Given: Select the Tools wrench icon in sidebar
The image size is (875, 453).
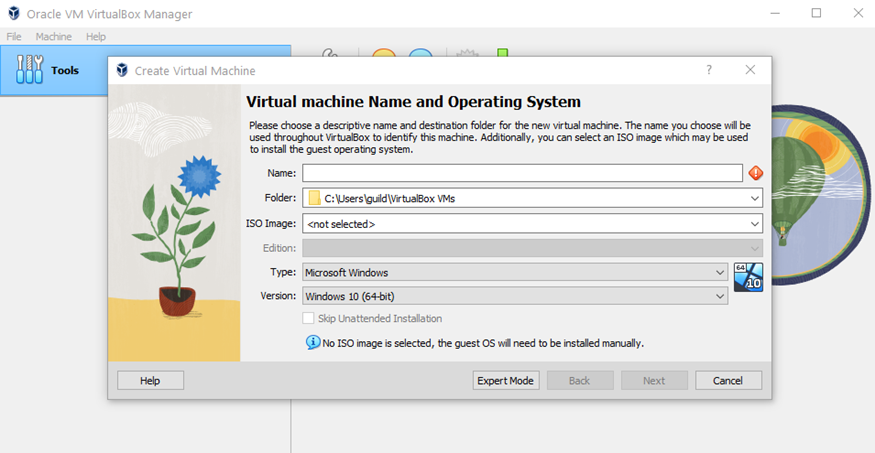Looking at the screenshot, I should point(30,69).
